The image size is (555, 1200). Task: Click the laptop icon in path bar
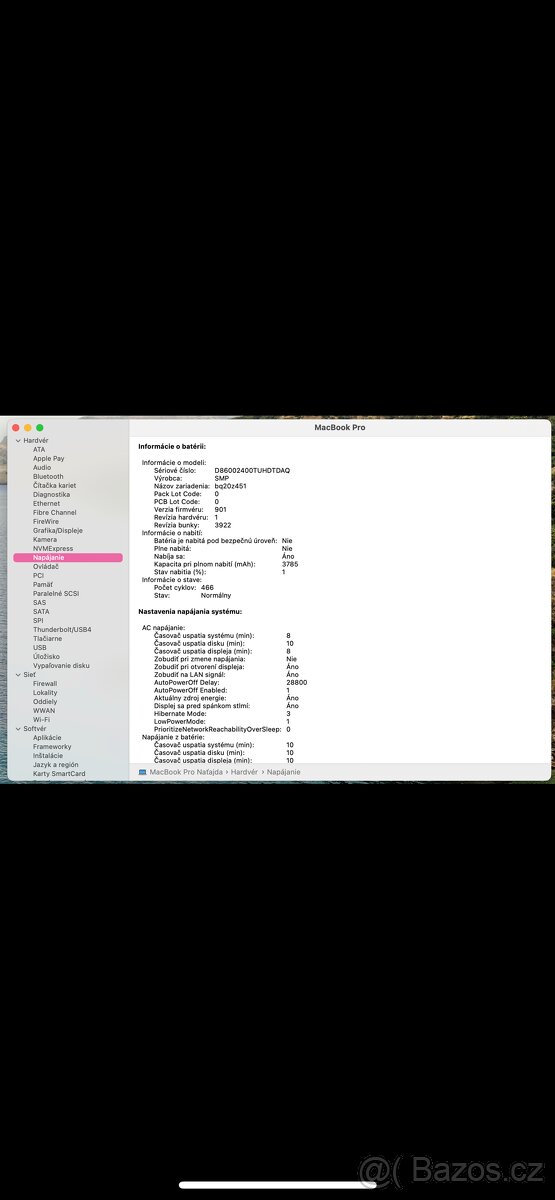[x=142, y=772]
